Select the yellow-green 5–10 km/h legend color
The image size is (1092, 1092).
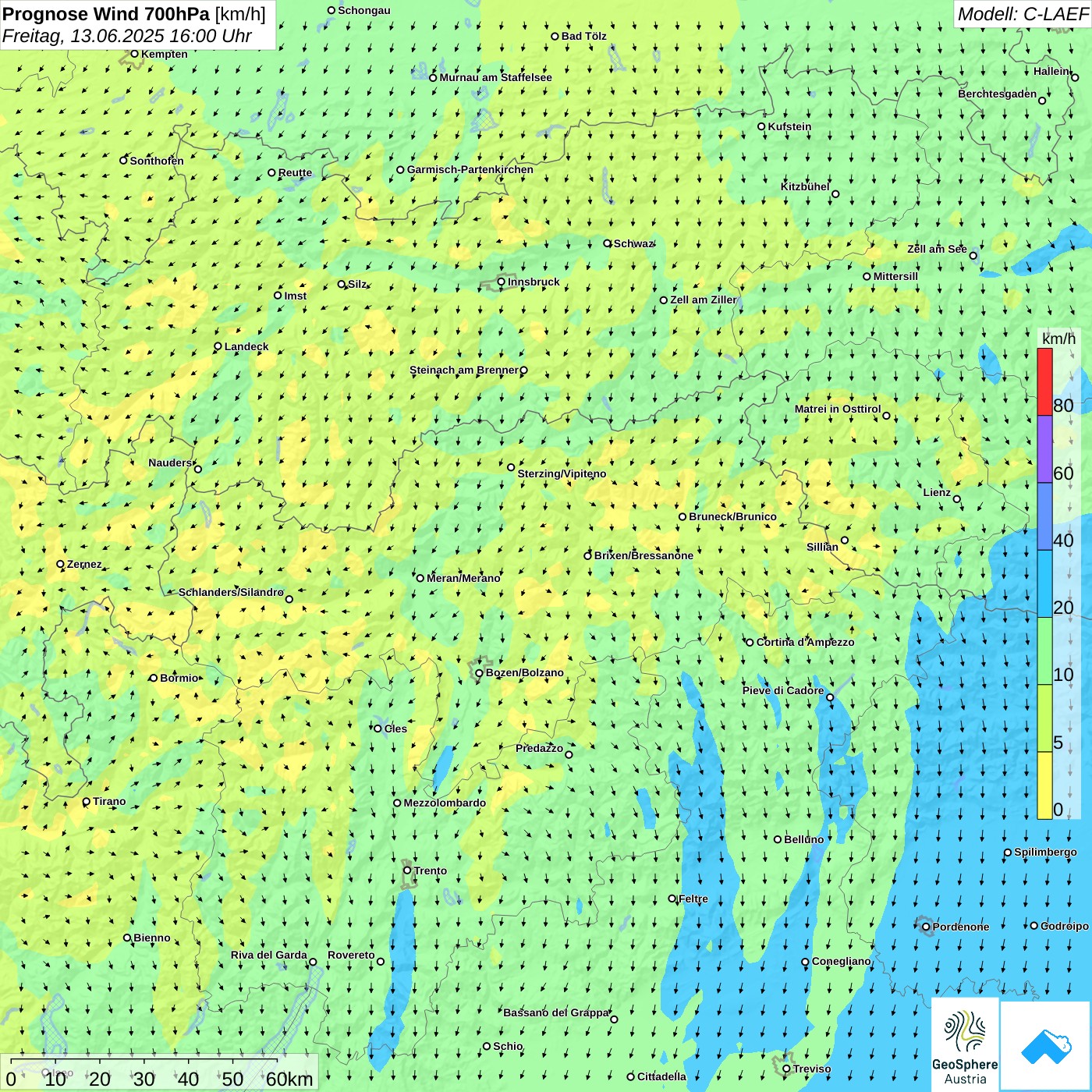click(x=1044, y=718)
